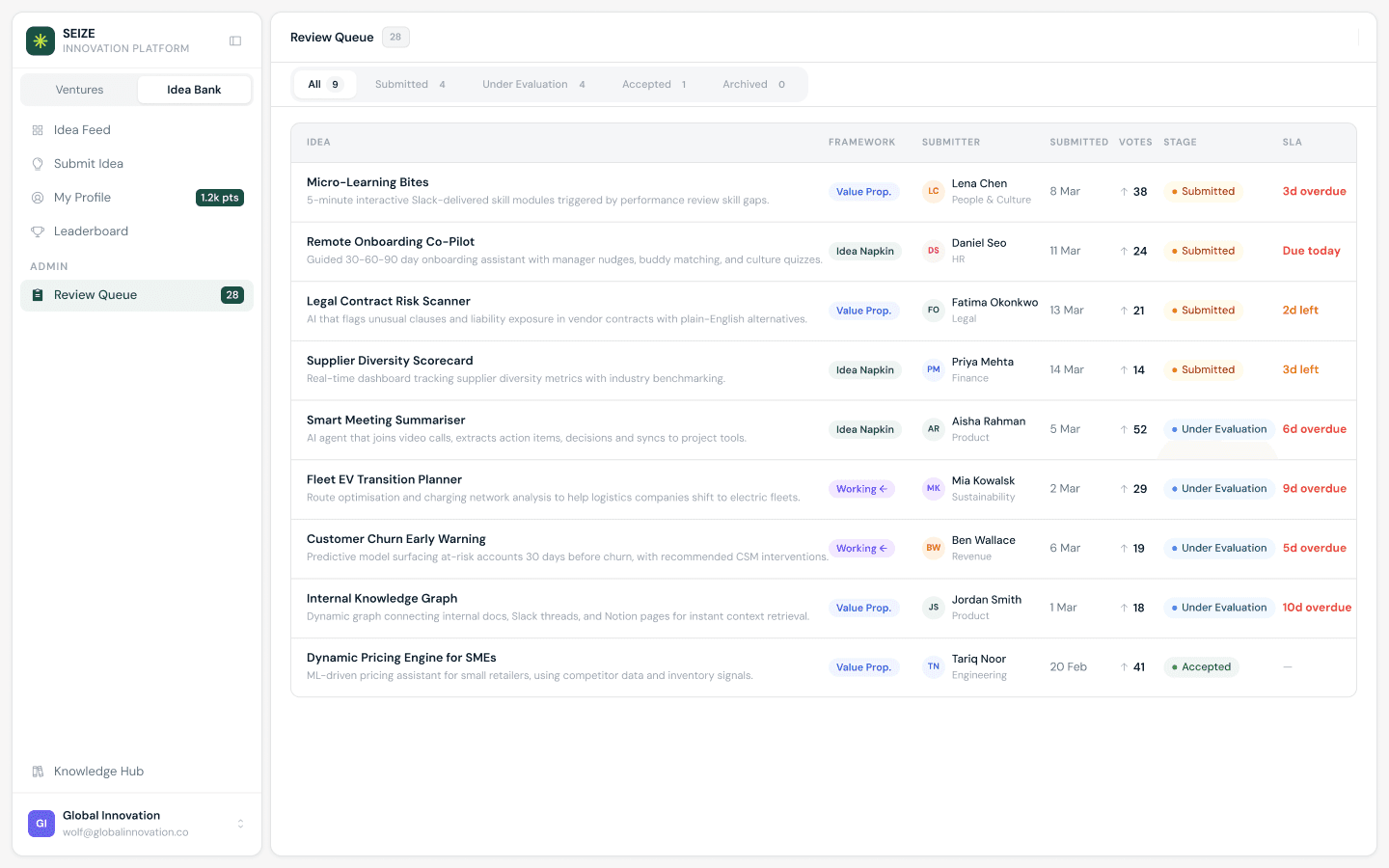Click the TN avatar for Tariq Noor
The image size is (1389, 868).
click(933, 666)
